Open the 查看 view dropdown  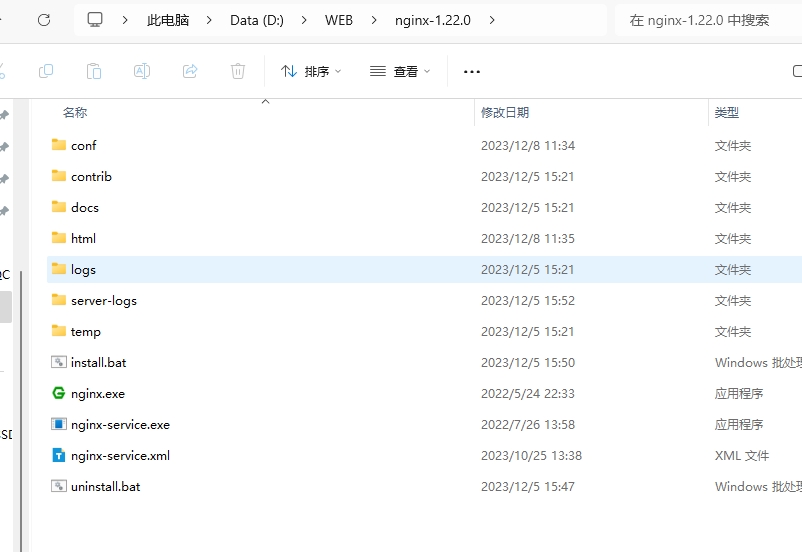(x=400, y=72)
